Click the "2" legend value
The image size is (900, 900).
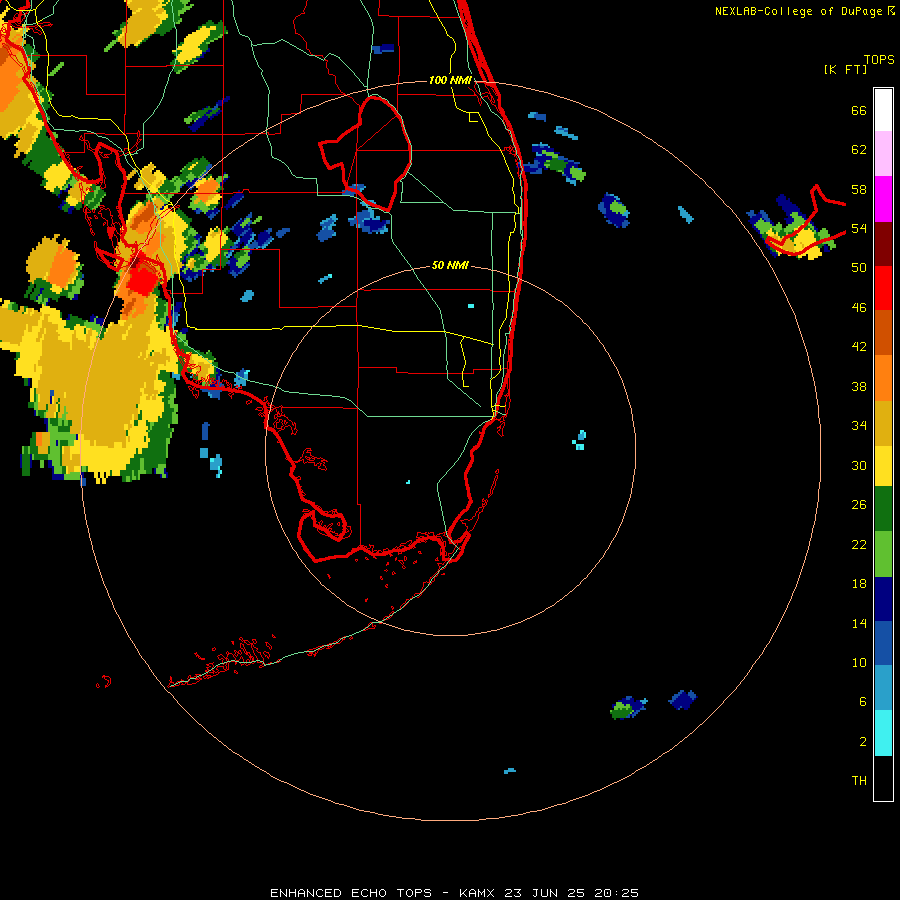coord(863,742)
